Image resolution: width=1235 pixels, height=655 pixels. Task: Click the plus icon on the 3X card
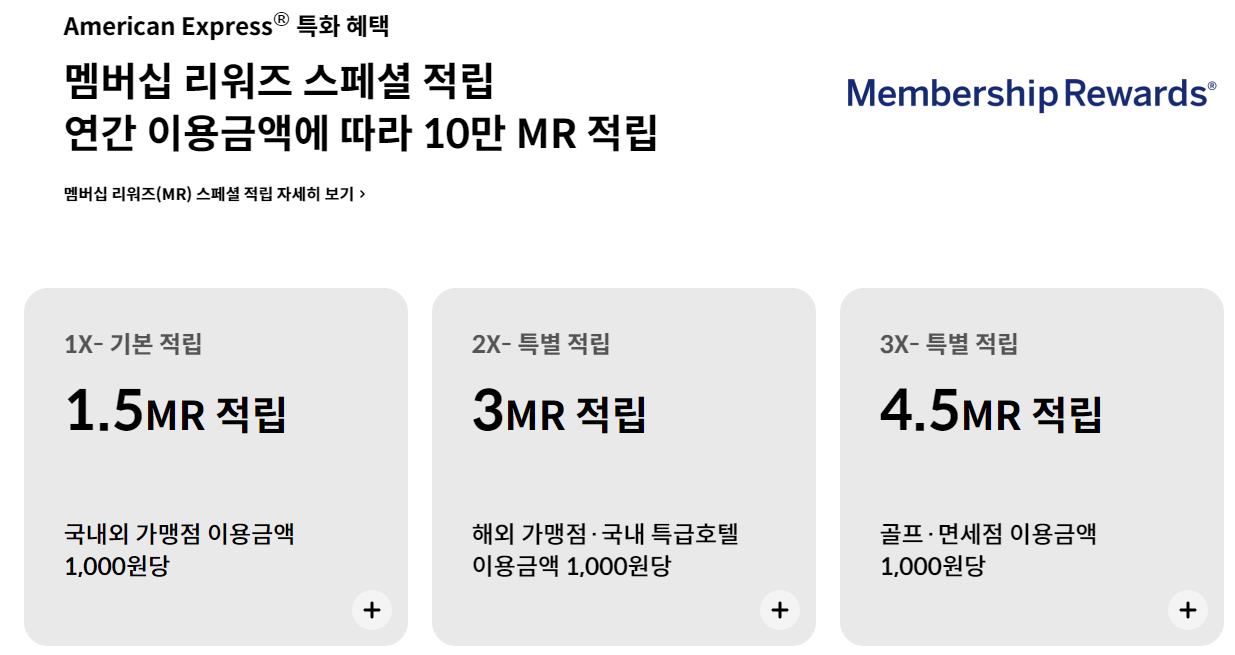1188,610
